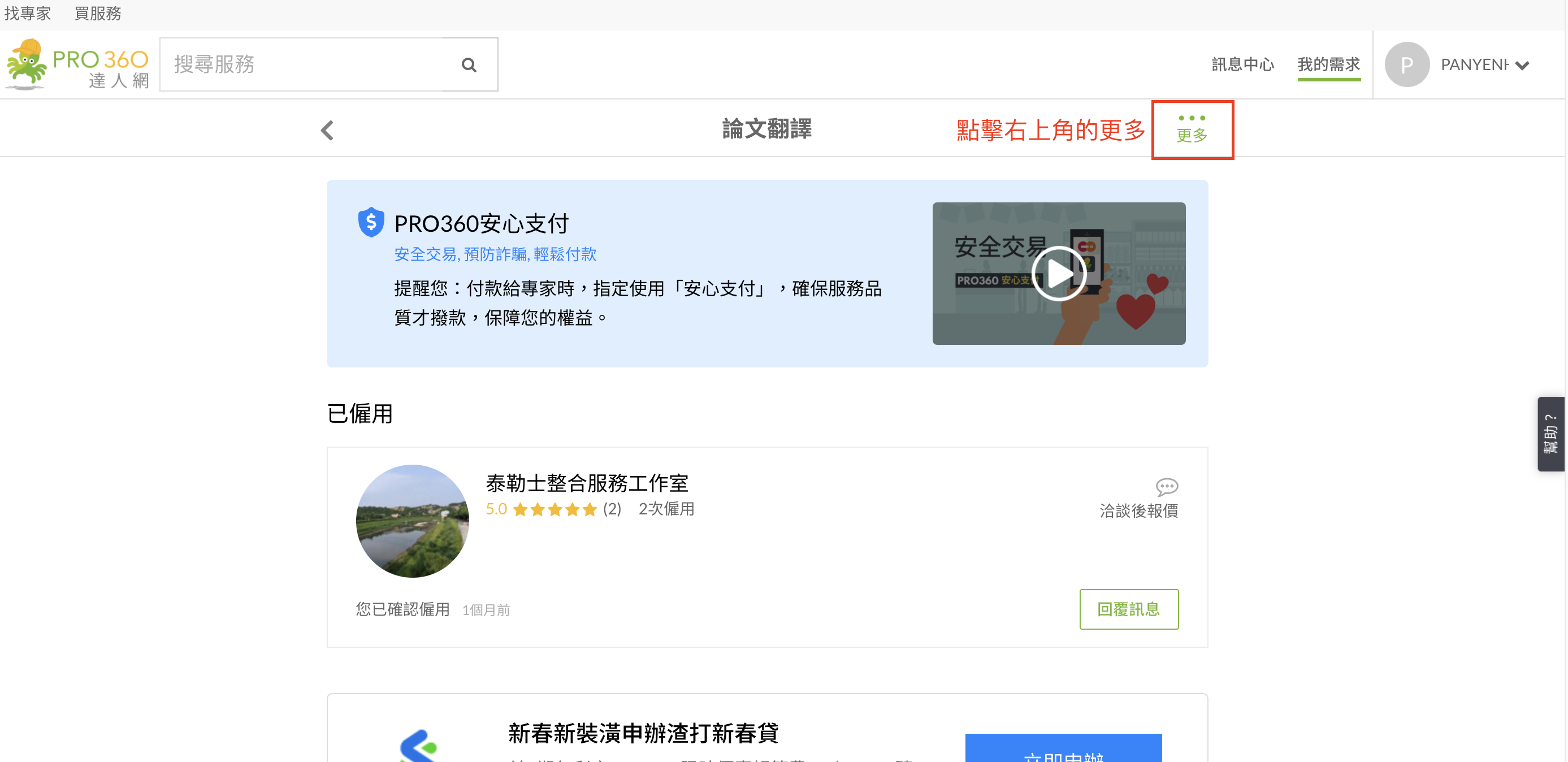Click the five-star rating of 泰勒士
The width and height of the screenshot is (1568, 762).
555,509
